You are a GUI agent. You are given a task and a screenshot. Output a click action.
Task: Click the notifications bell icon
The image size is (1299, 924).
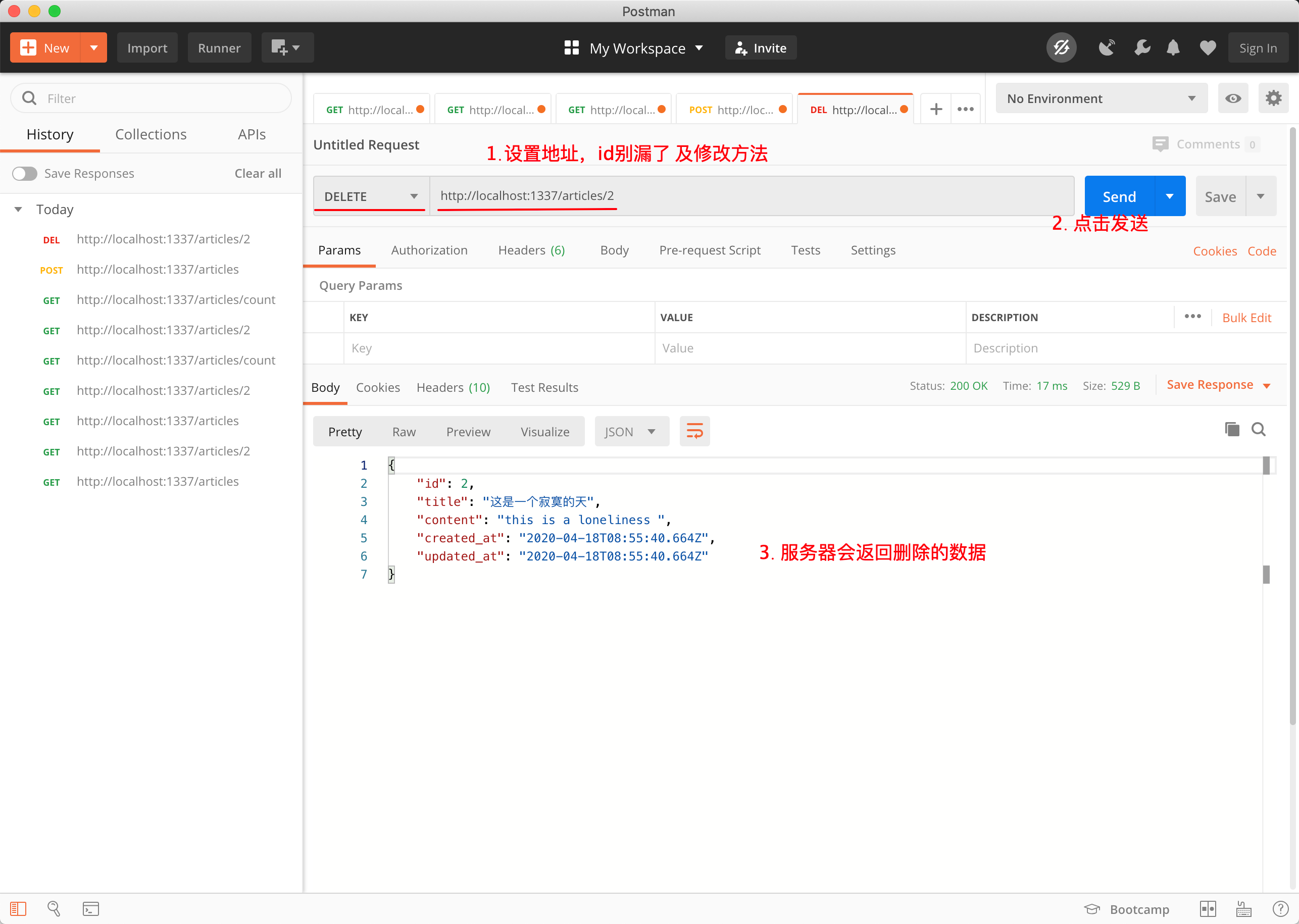1173,48
